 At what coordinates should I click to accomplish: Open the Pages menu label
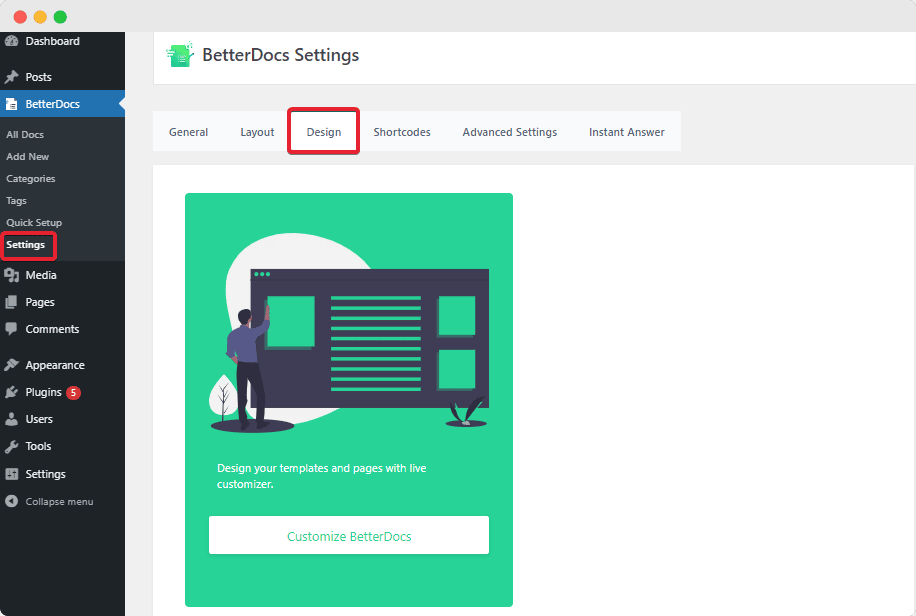[x=40, y=302]
